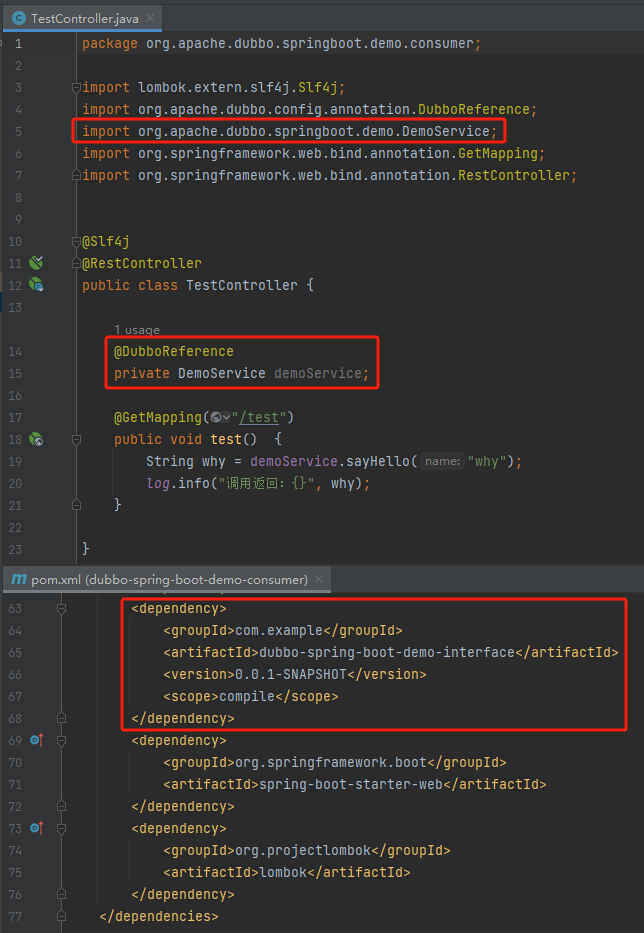Click the Java class icon on TestController.java tab
Viewport: 644px width, 933px height.
19,18
